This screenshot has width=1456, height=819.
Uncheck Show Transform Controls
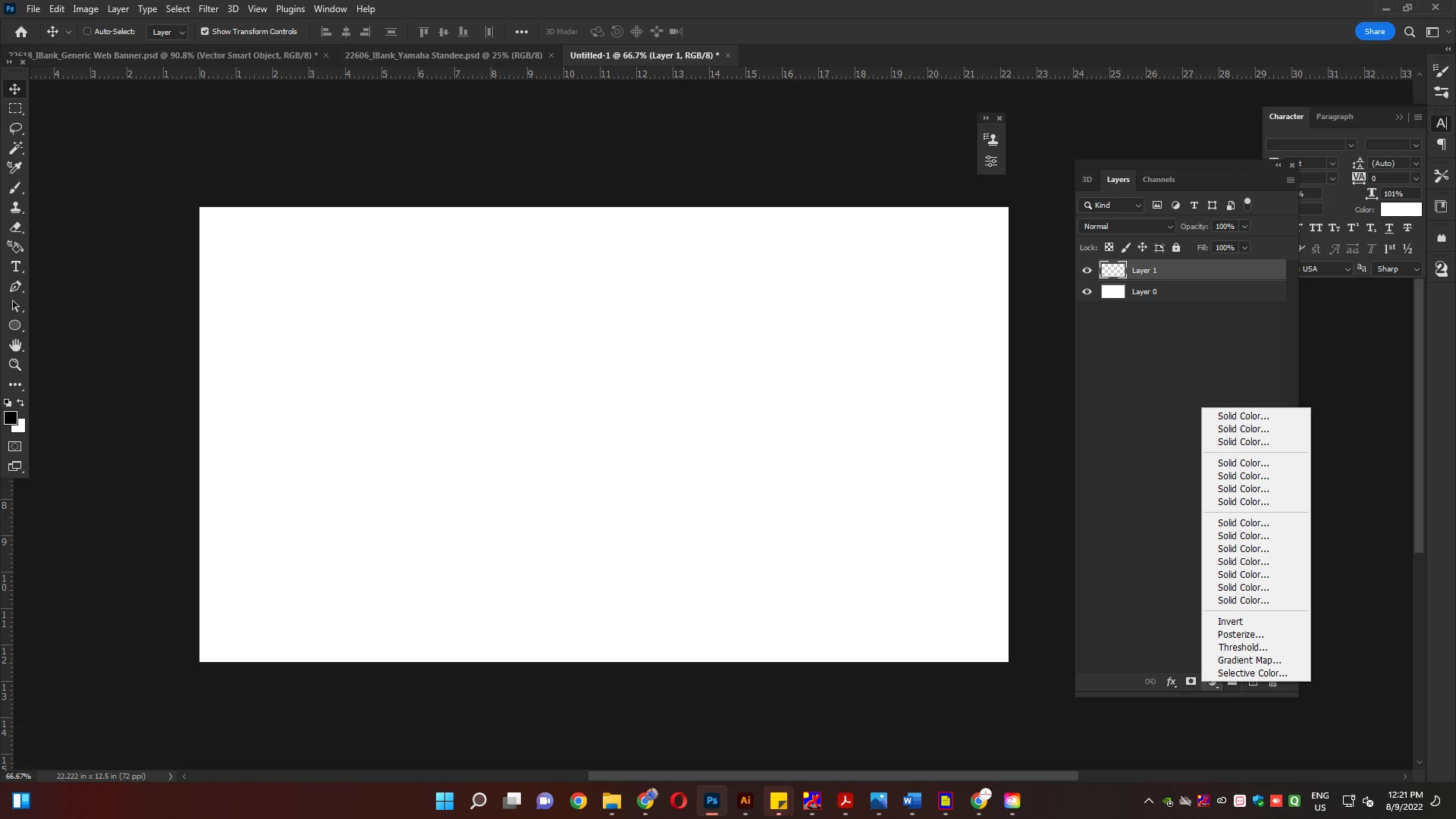coord(205,32)
